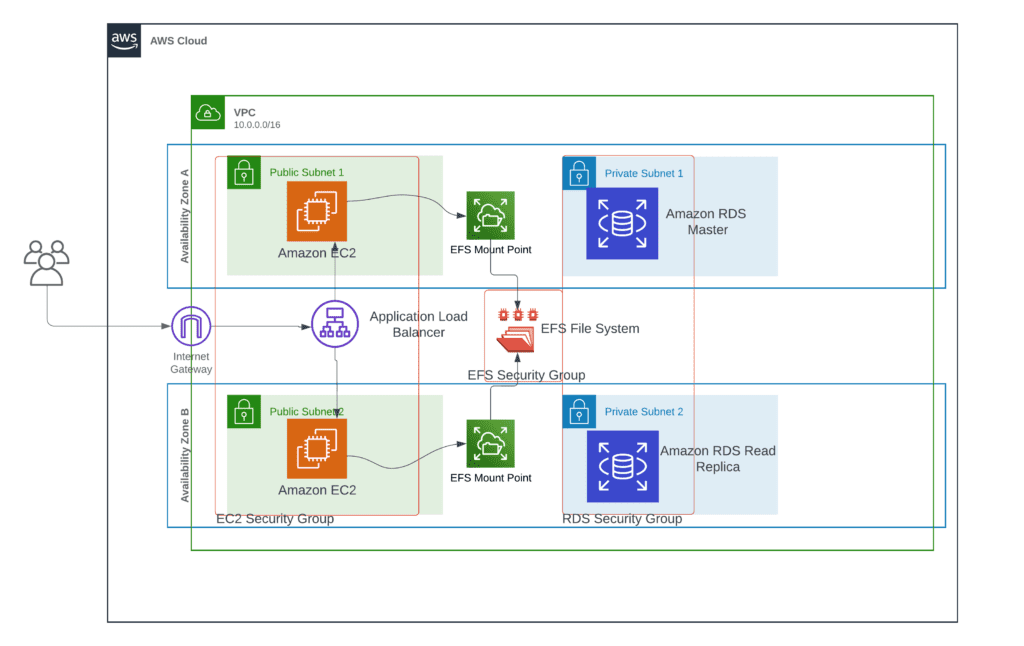Select Amazon EC2 label in Availability Zone B
The width and height of the screenshot is (1024, 646).
pyautogui.click(x=317, y=490)
